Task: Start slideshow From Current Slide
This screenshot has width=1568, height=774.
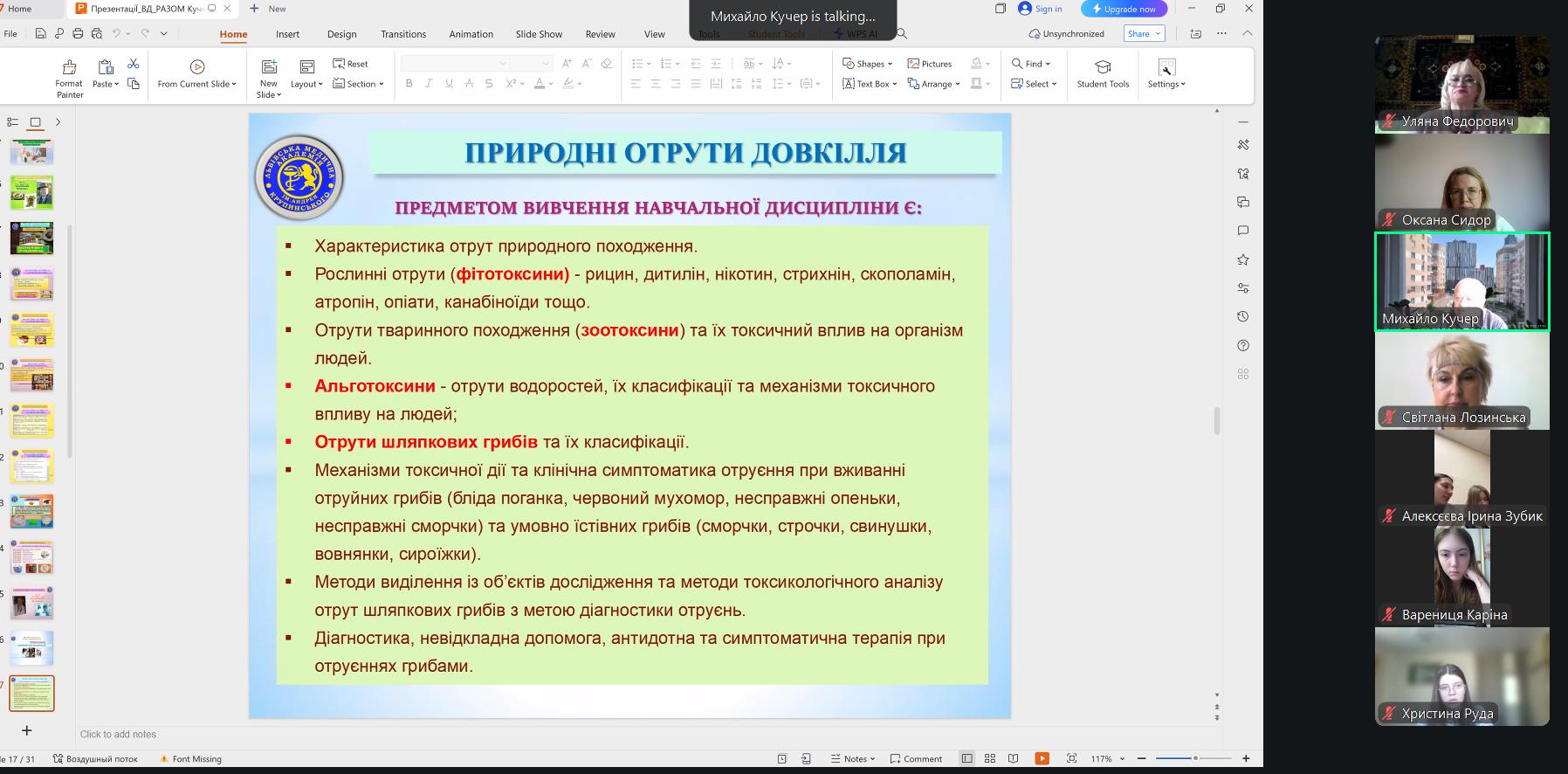Action: pyautogui.click(x=196, y=74)
